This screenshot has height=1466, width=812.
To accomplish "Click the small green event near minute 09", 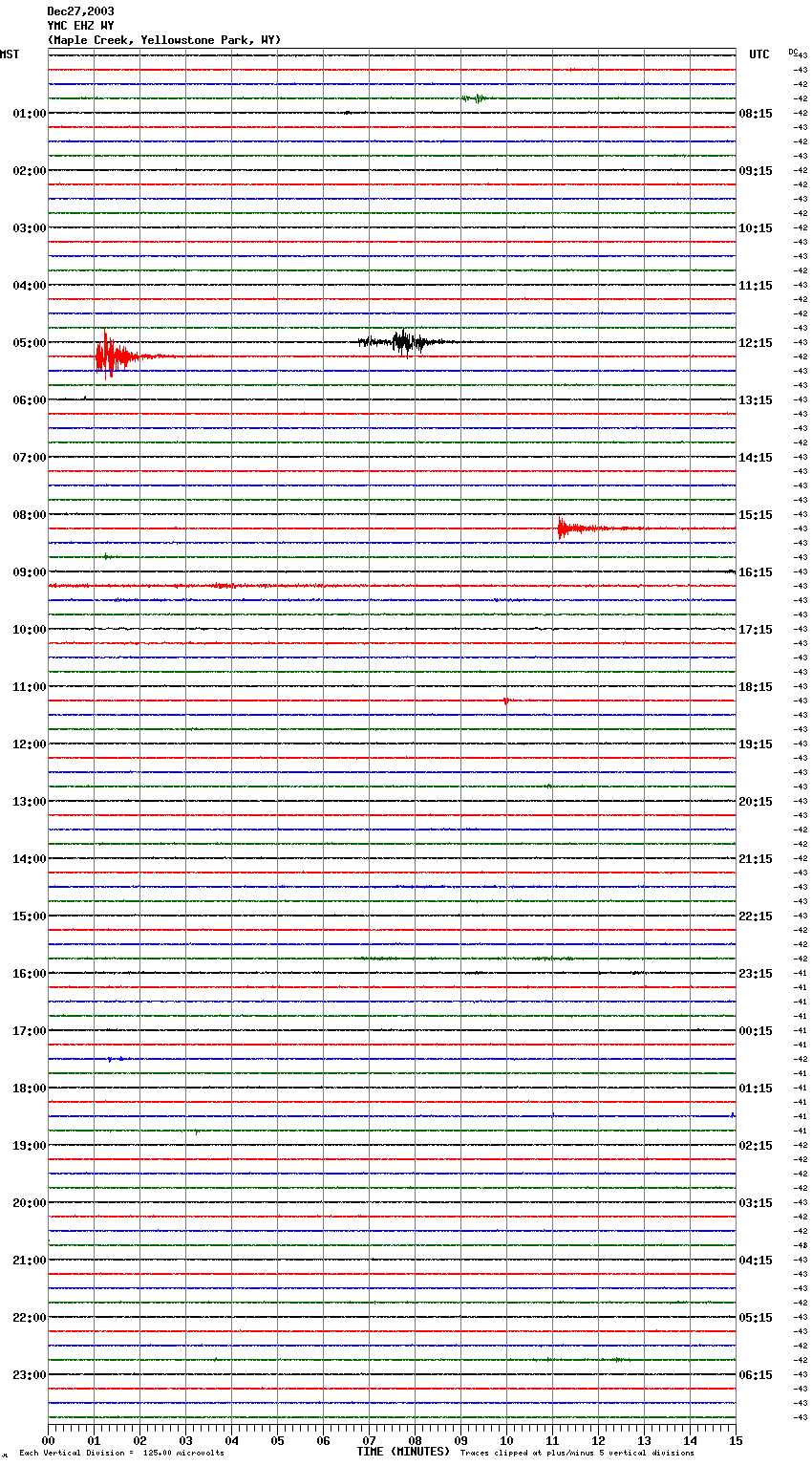I will (474, 98).
